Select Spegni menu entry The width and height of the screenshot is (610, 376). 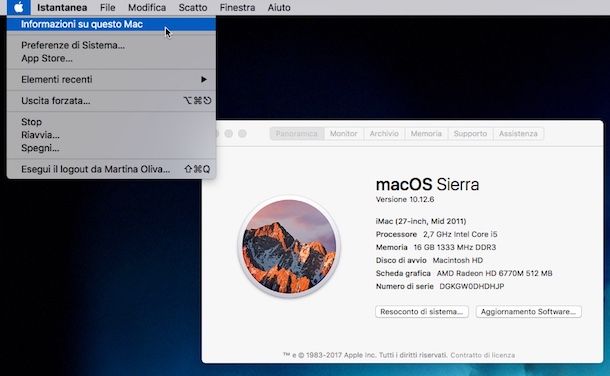pos(111,148)
